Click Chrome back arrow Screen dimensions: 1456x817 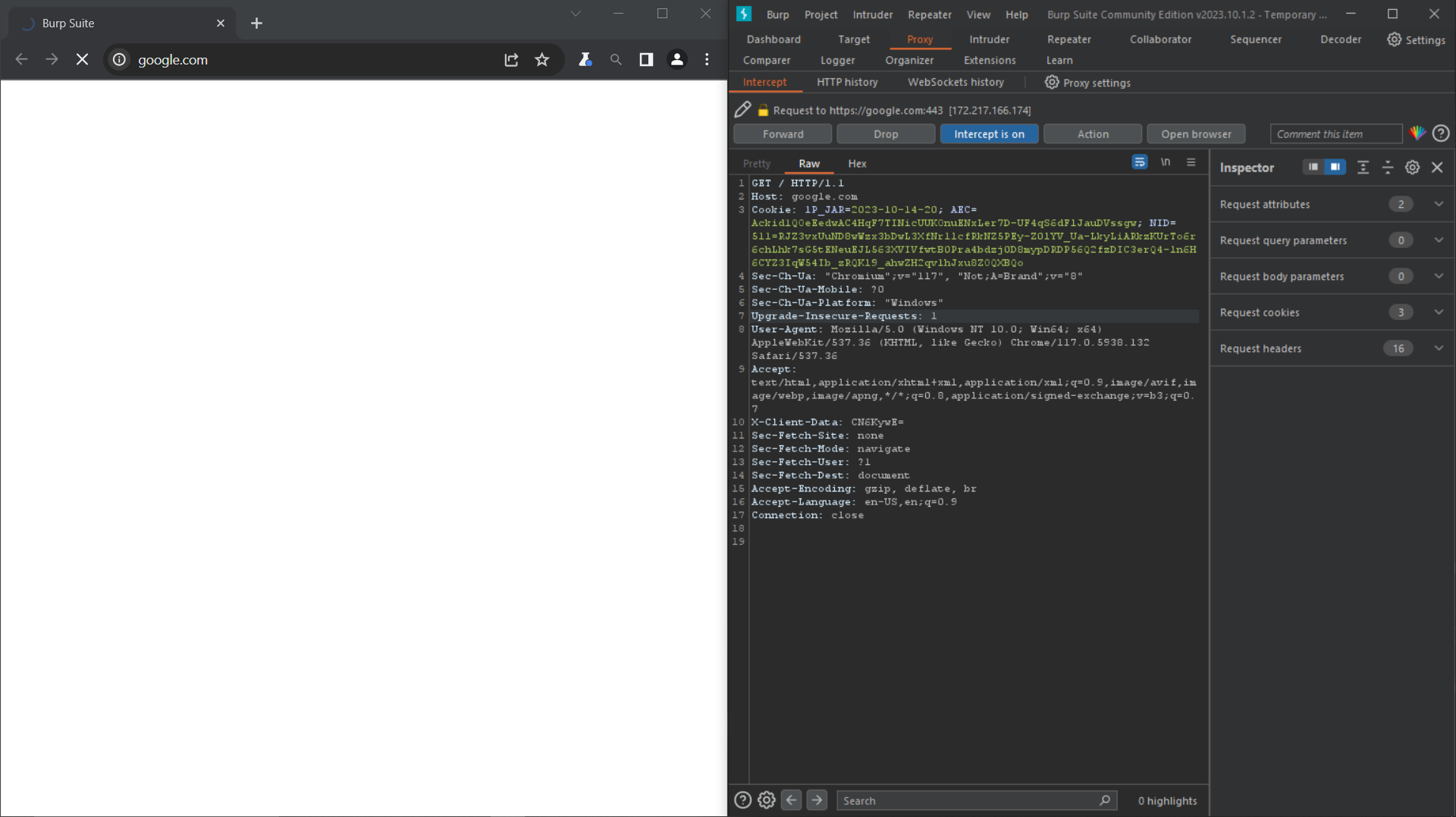[21, 59]
